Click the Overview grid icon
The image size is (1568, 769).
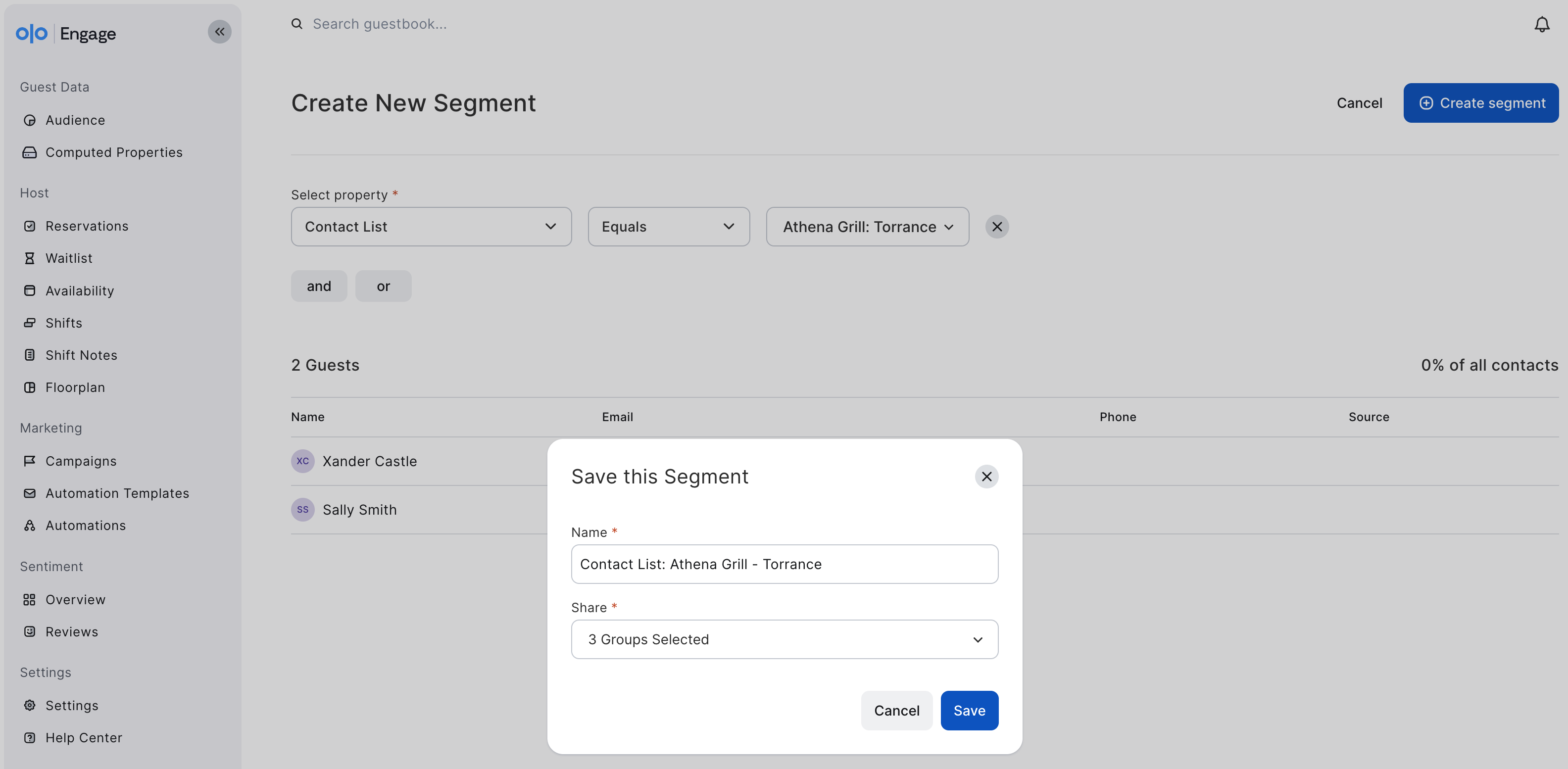[x=29, y=600]
